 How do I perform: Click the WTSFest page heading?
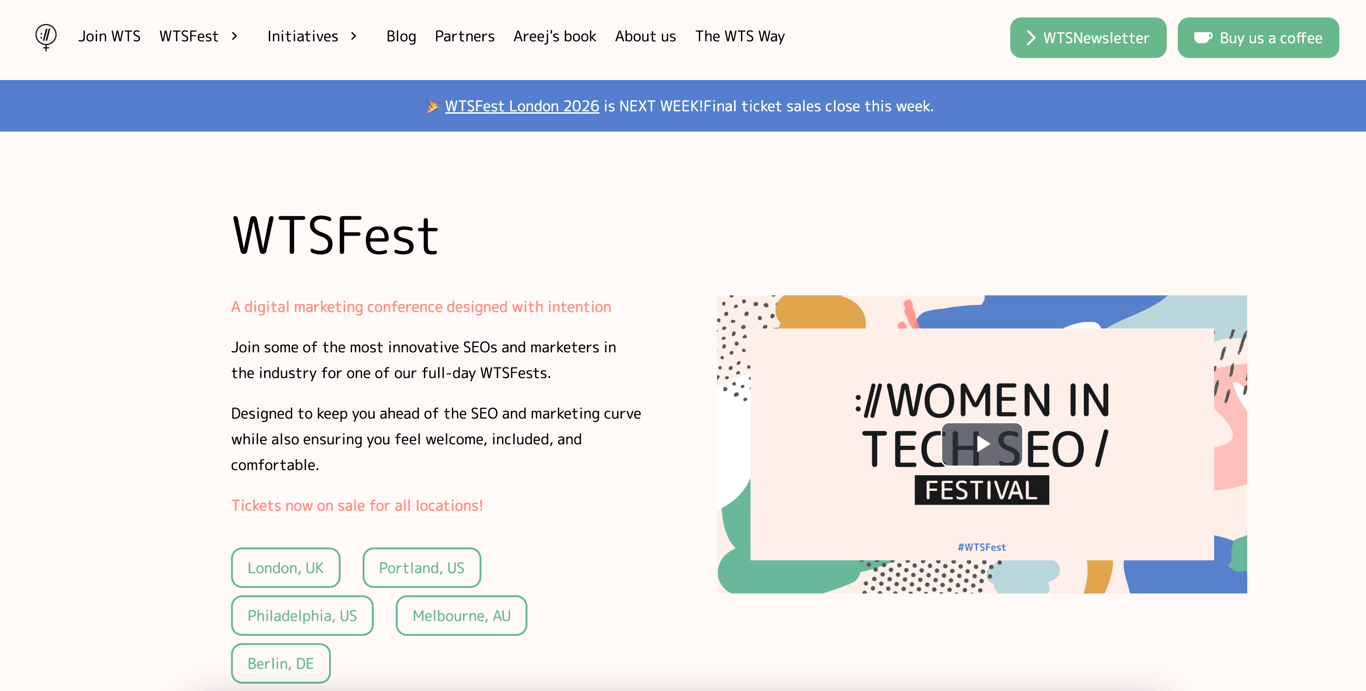[x=335, y=236]
